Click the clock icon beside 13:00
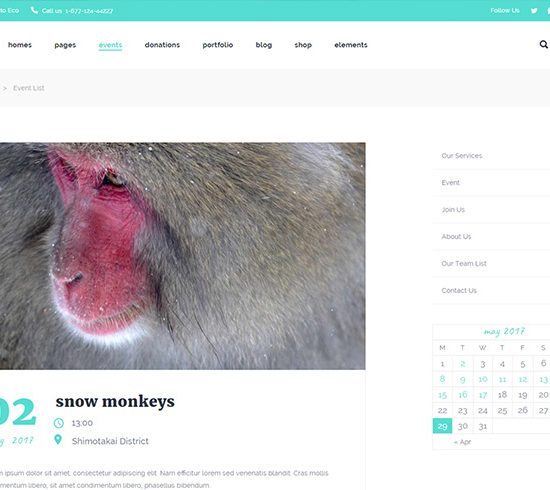Viewport: 550px width, 490px height. click(59, 423)
